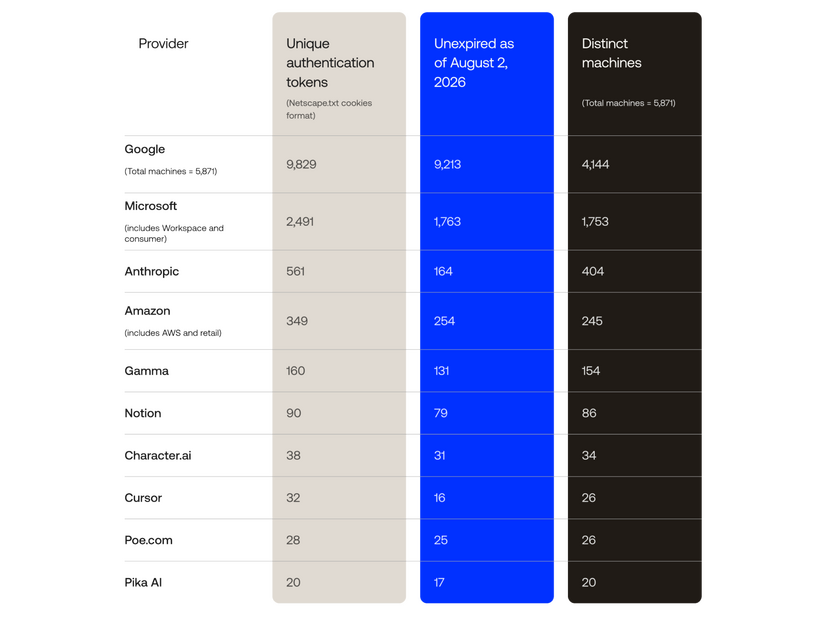
Task: Click the Provider column header
Action: pos(163,44)
